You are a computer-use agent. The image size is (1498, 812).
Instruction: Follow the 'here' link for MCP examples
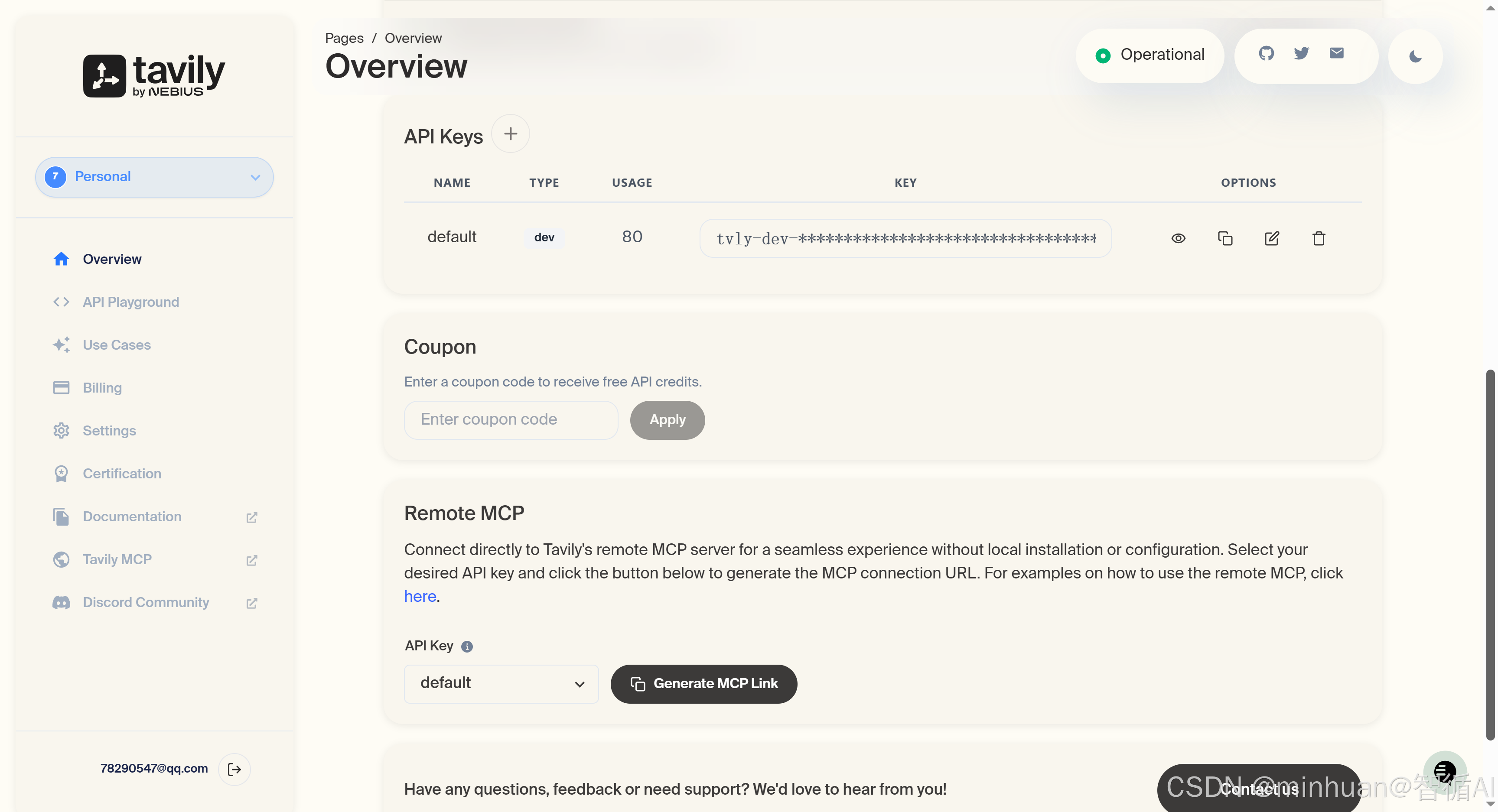point(420,596)
